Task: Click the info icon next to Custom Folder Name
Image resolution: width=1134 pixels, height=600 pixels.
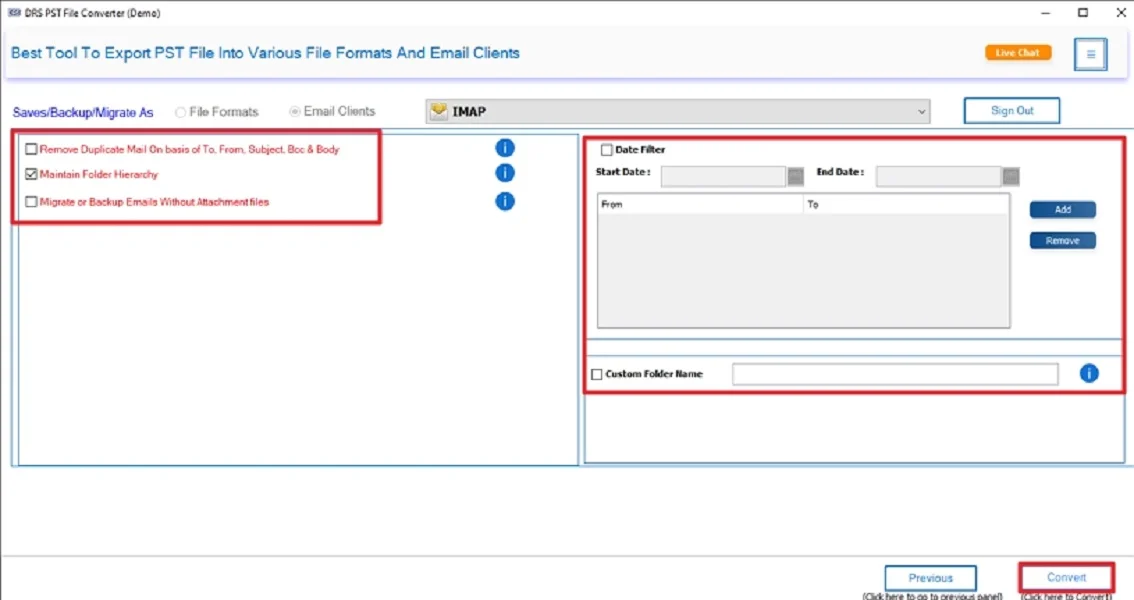Action: pyautogui.click(x=1089, y=373)
